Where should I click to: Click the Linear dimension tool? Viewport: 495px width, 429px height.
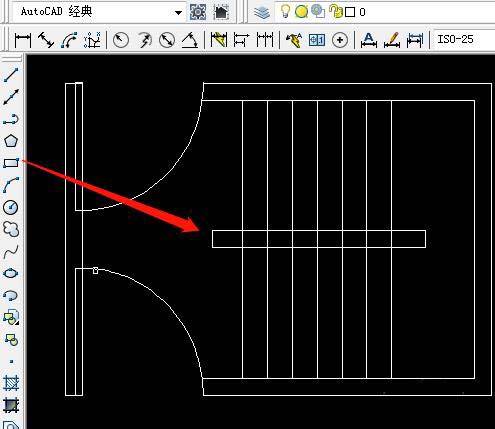(23, 40)
